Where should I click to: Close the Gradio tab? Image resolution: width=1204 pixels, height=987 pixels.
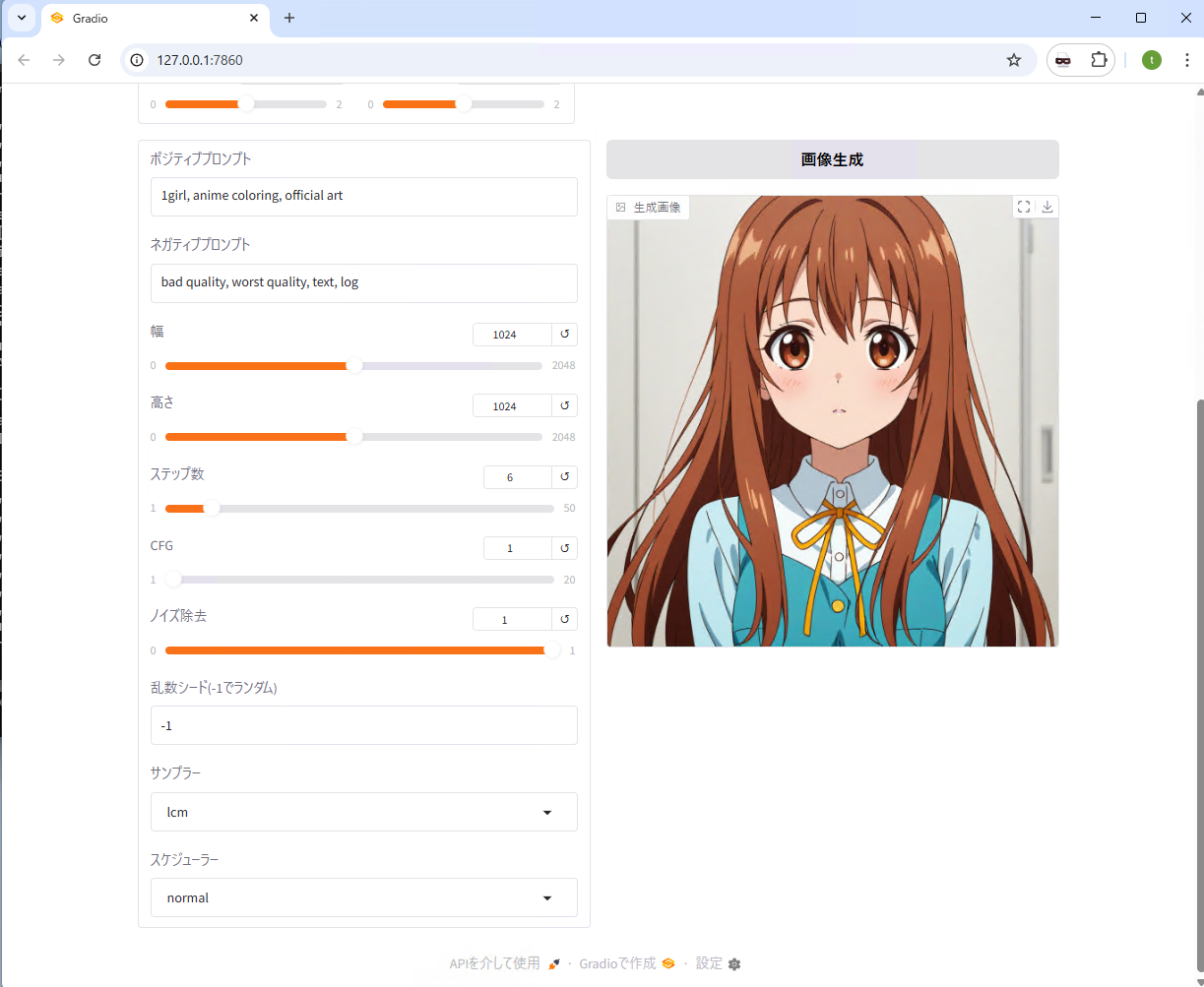(254, 18)
